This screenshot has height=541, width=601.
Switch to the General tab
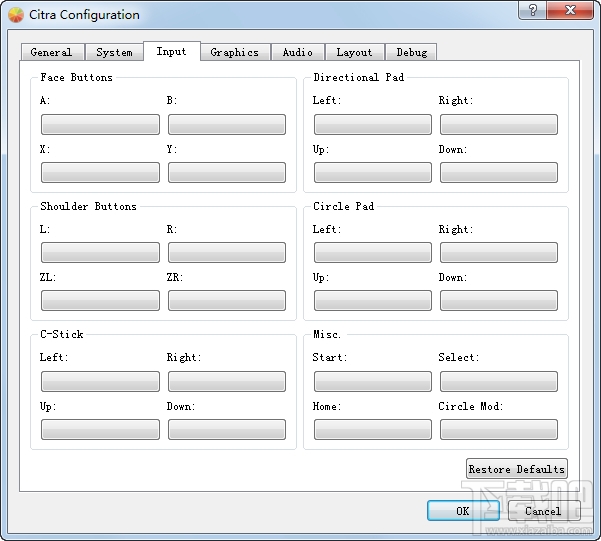point(52,52)
